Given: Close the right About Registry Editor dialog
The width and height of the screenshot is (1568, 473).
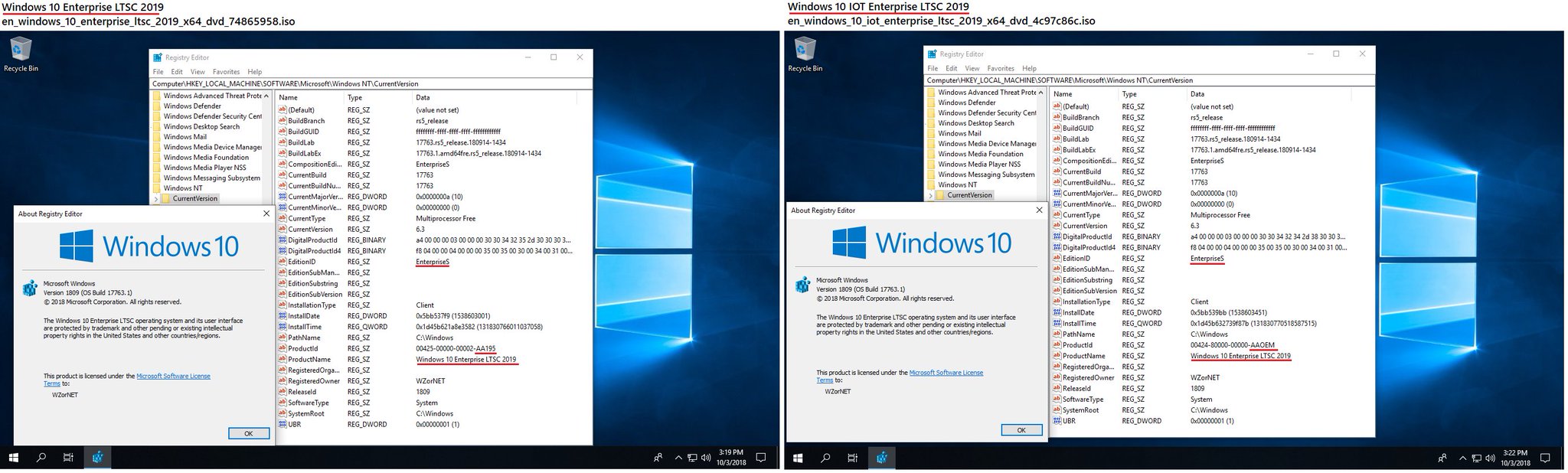Looking at the screenshot, I should tap(1039, 210).
